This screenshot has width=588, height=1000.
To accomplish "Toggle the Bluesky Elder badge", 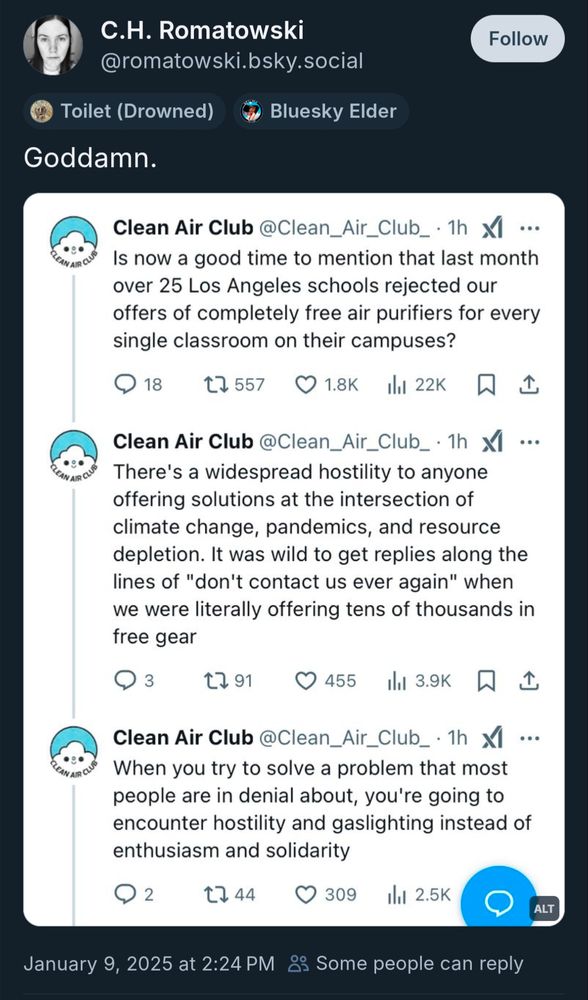I will (x=320, y=111).
